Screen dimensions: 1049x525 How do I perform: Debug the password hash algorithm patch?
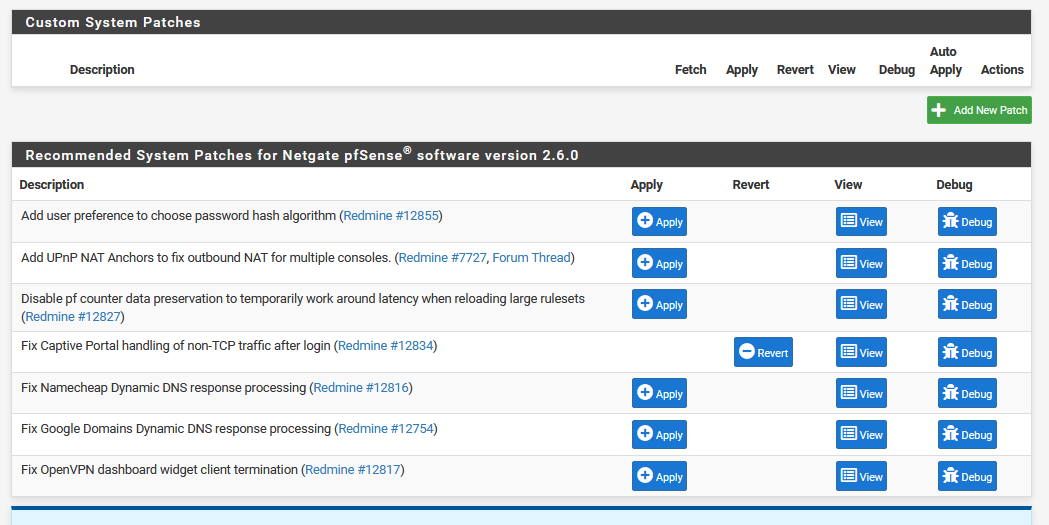[x=967, y=221]
